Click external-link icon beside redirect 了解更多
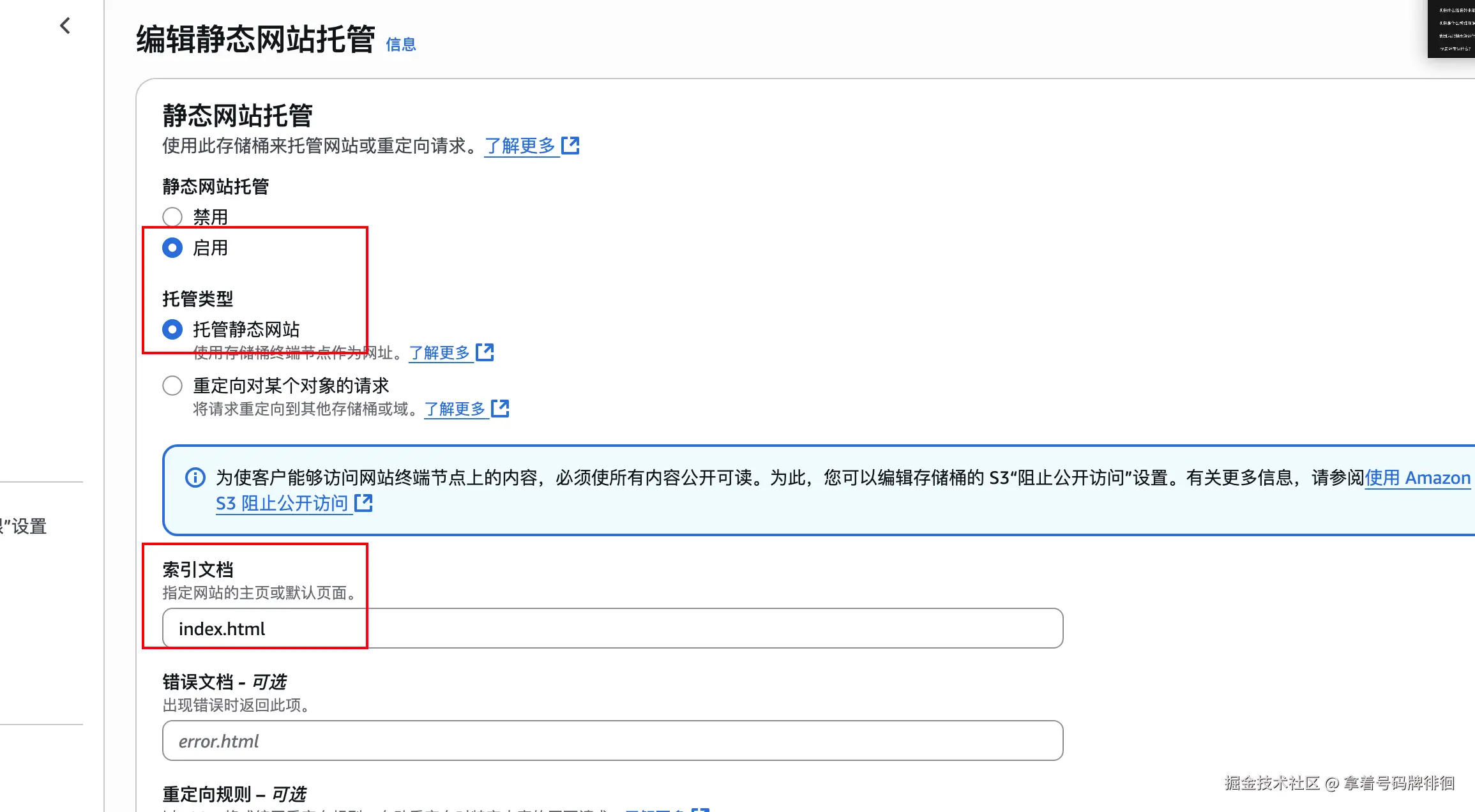The width and height of the screenshot is (1475, 812). pos(501,408)
